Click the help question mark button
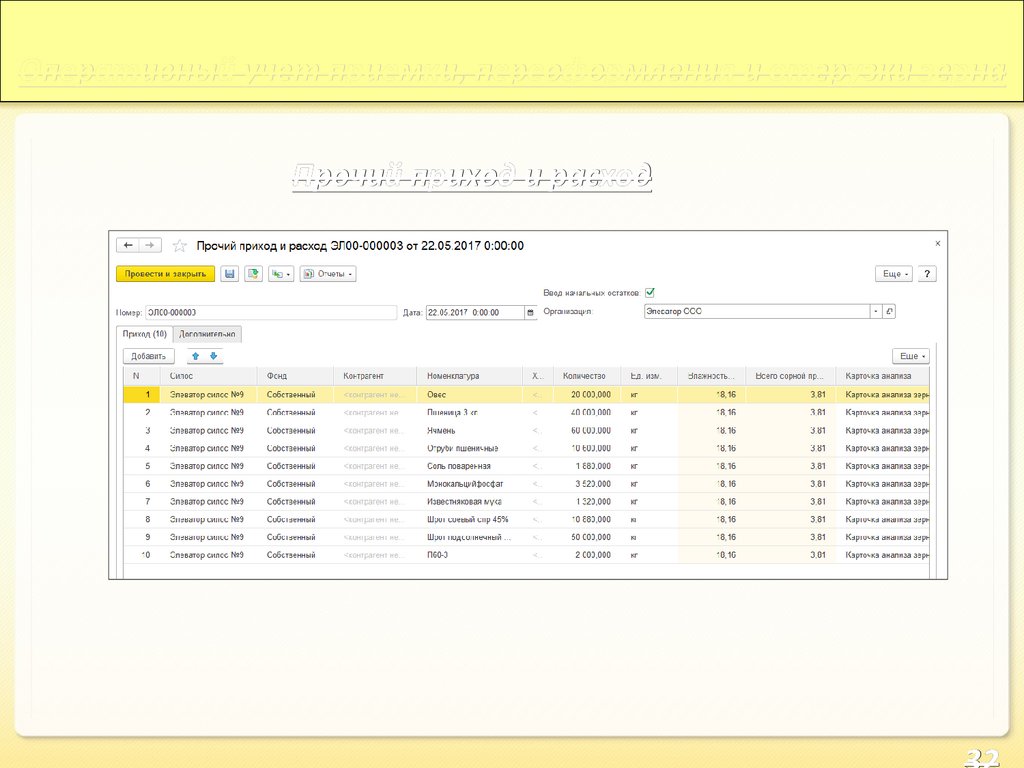This screenshot has width=1024, height=768. click(x=927, y=273)
